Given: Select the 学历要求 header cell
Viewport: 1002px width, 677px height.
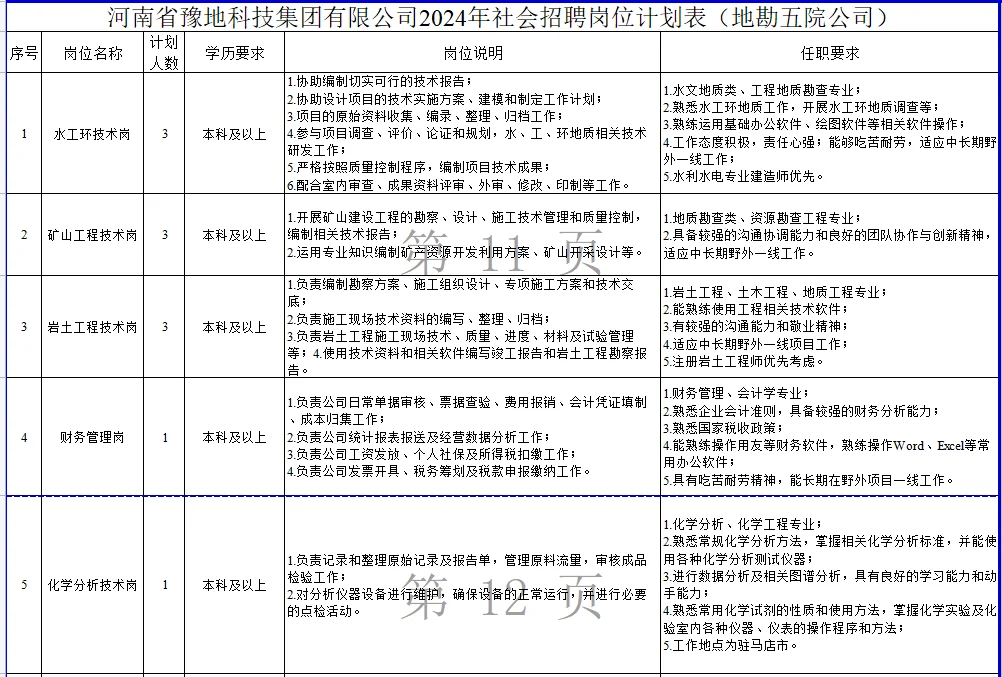Looking at the screenshot, I should [235, 53].
